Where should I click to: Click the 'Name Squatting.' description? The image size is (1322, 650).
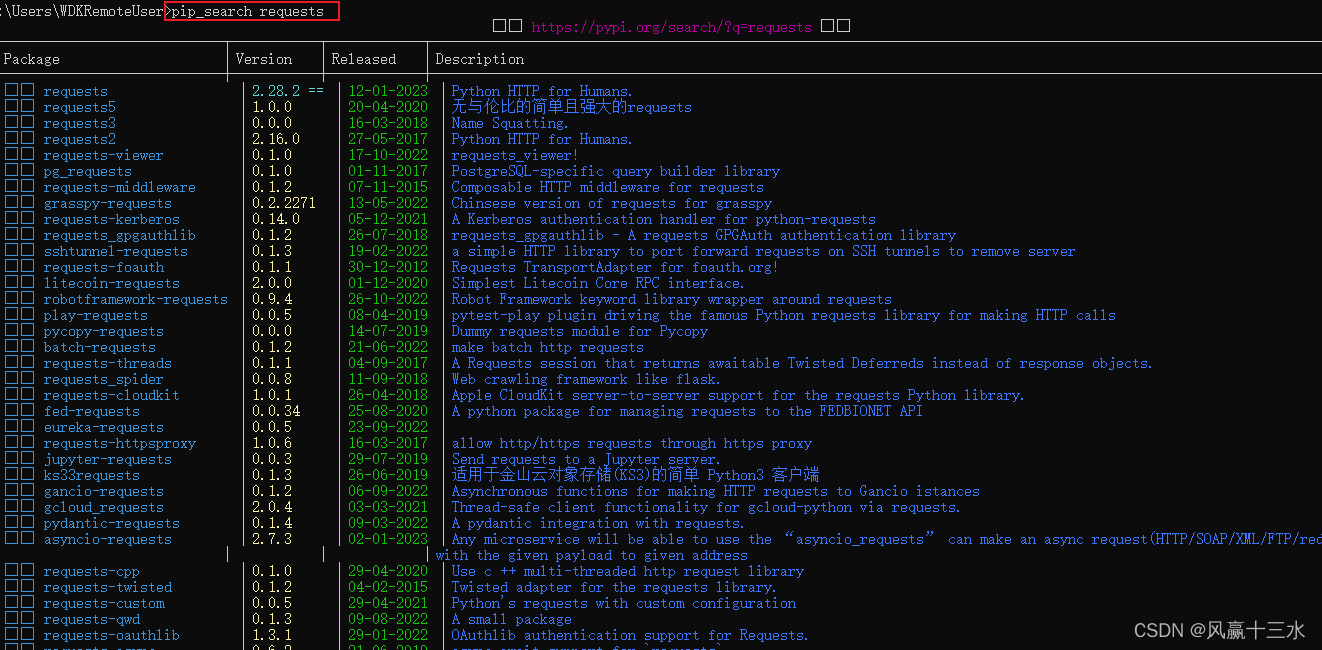(509, 123)
